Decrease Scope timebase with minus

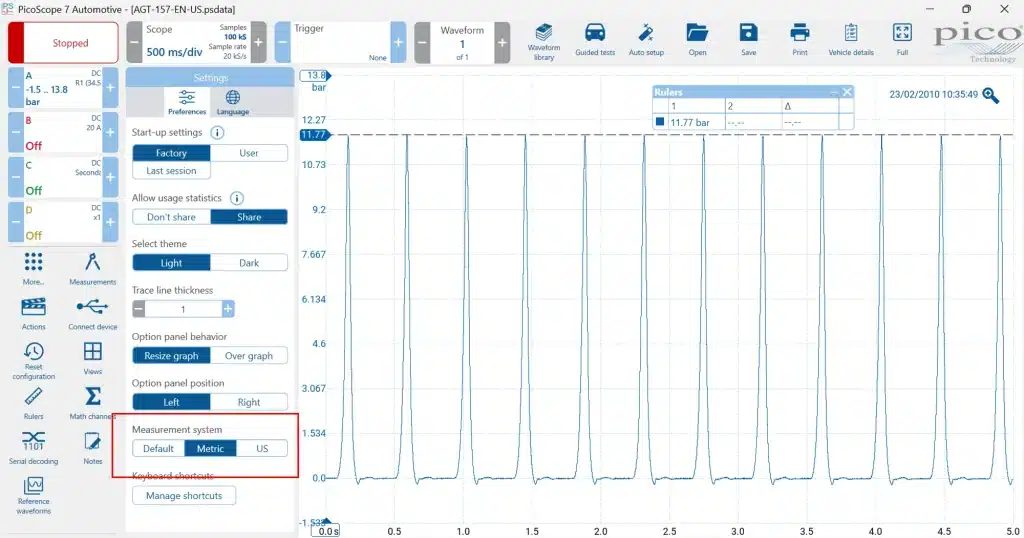[x=134, y=42]
